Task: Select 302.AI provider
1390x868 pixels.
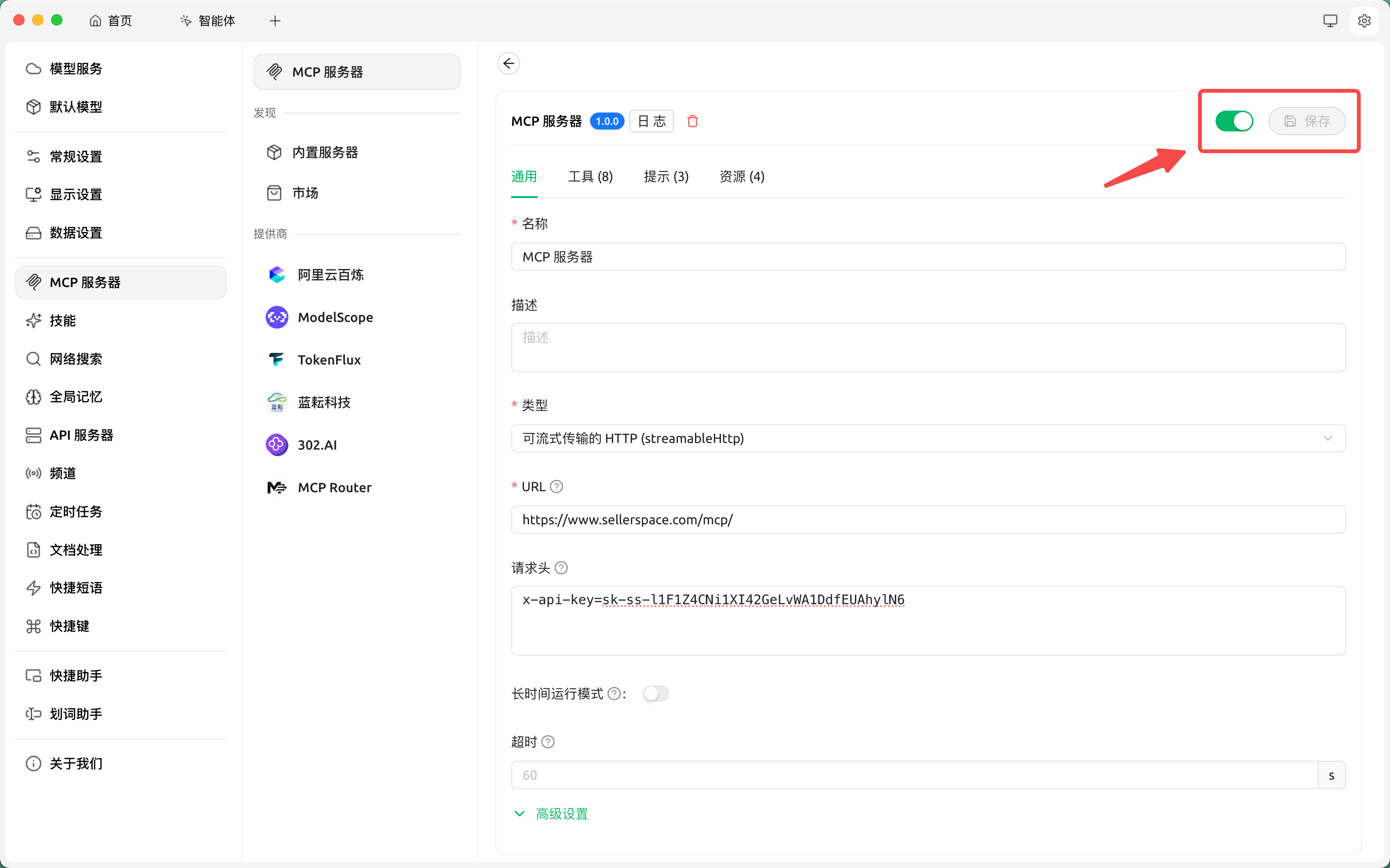Action: click(x=357, y=445)
